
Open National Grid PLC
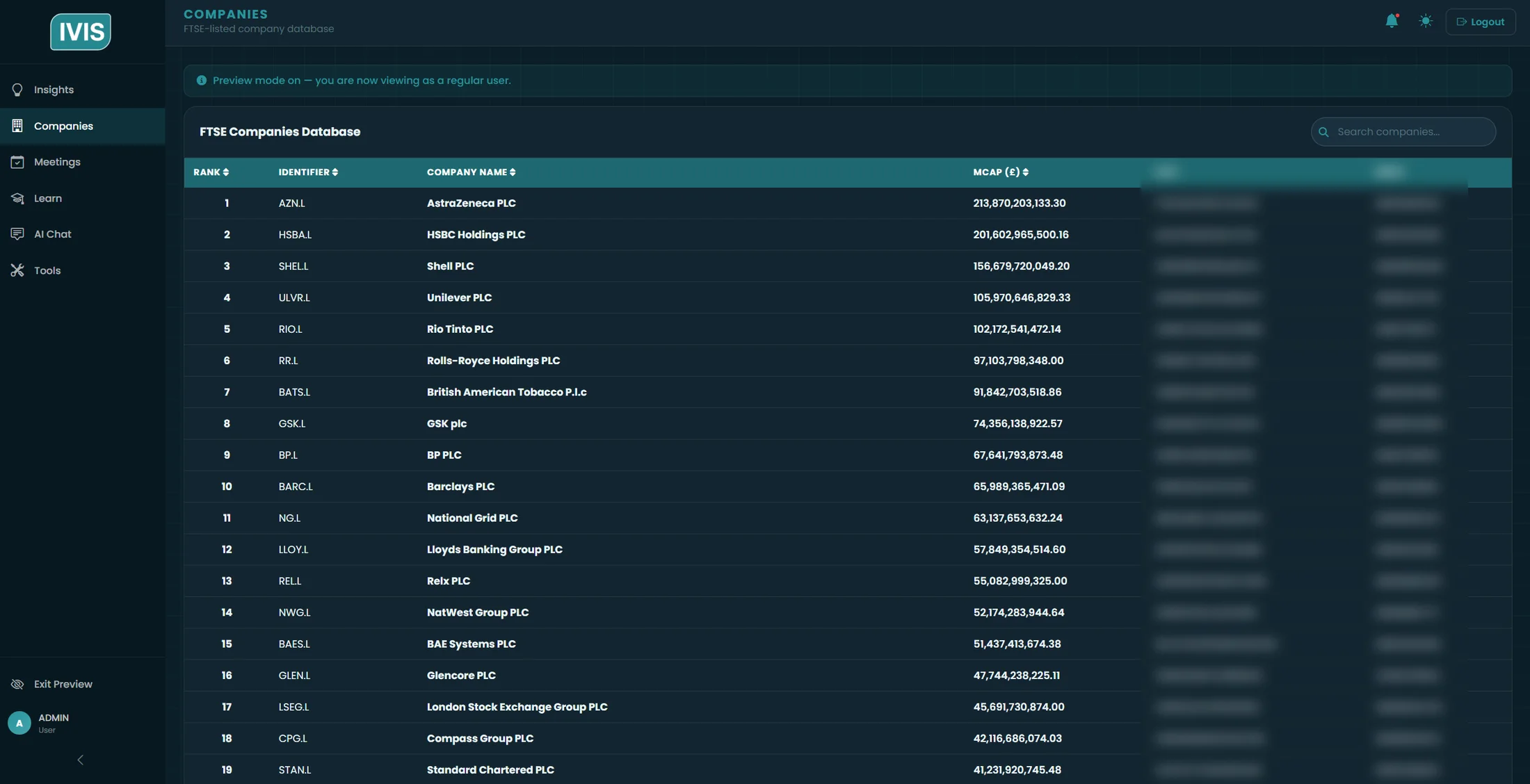tap(472, 518)
